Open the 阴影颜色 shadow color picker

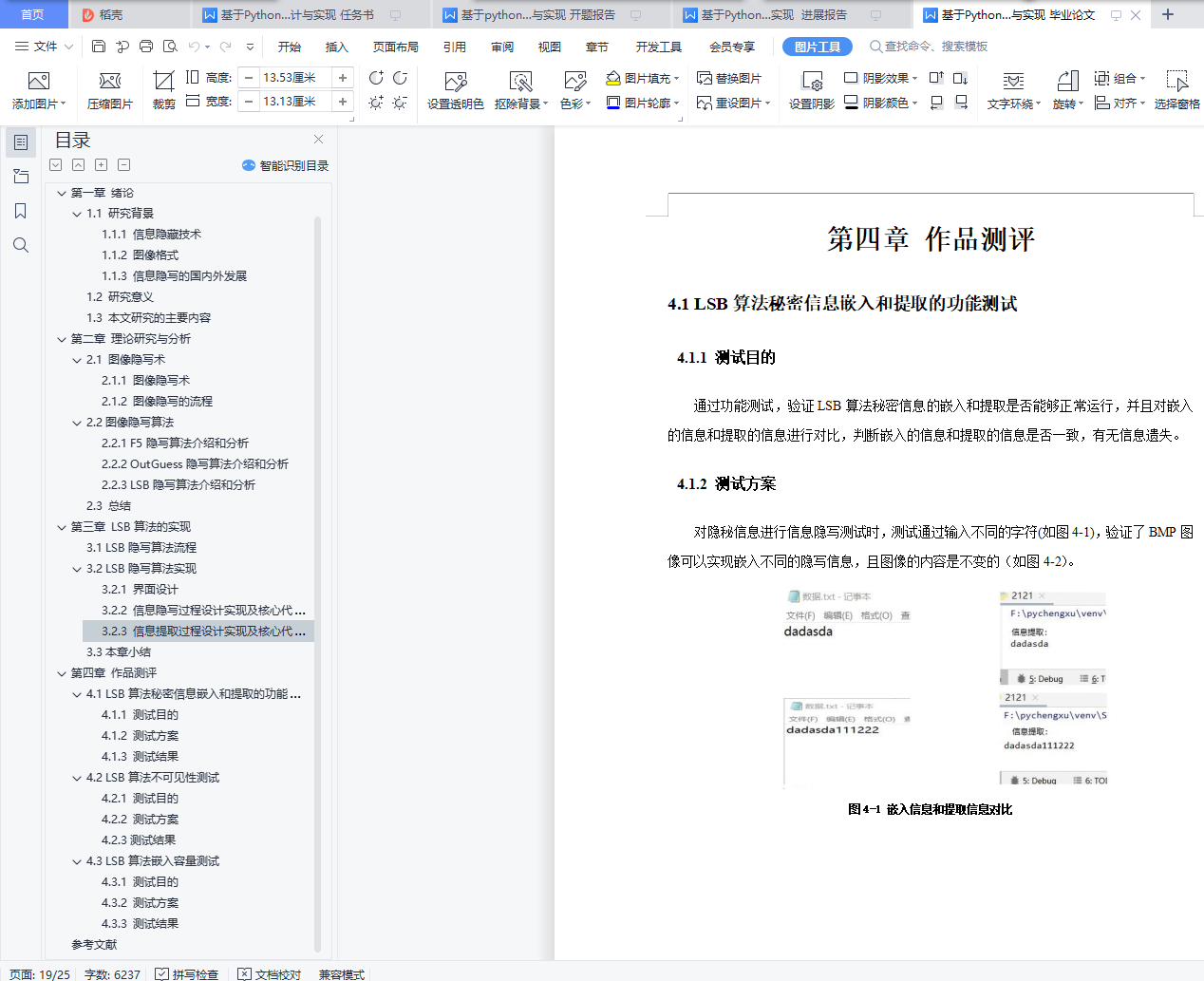point(880,102)
